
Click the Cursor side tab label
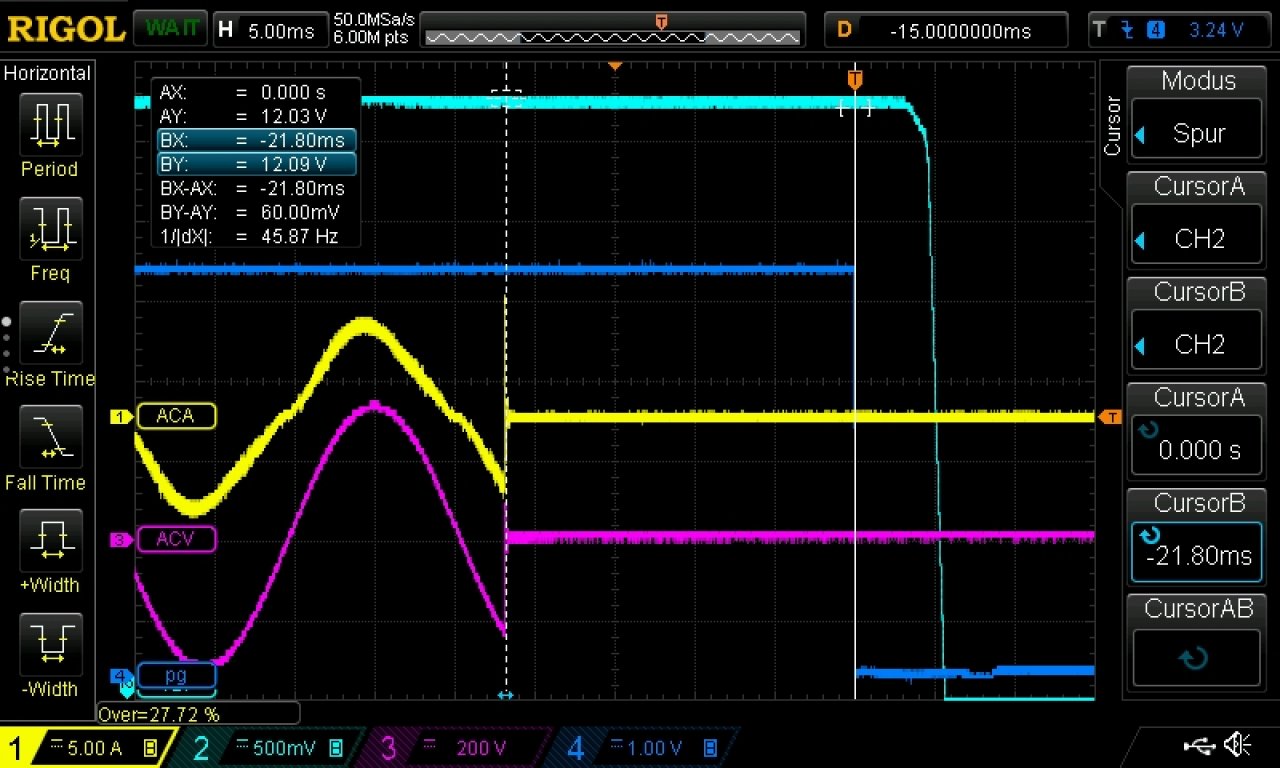[1111, 125]
